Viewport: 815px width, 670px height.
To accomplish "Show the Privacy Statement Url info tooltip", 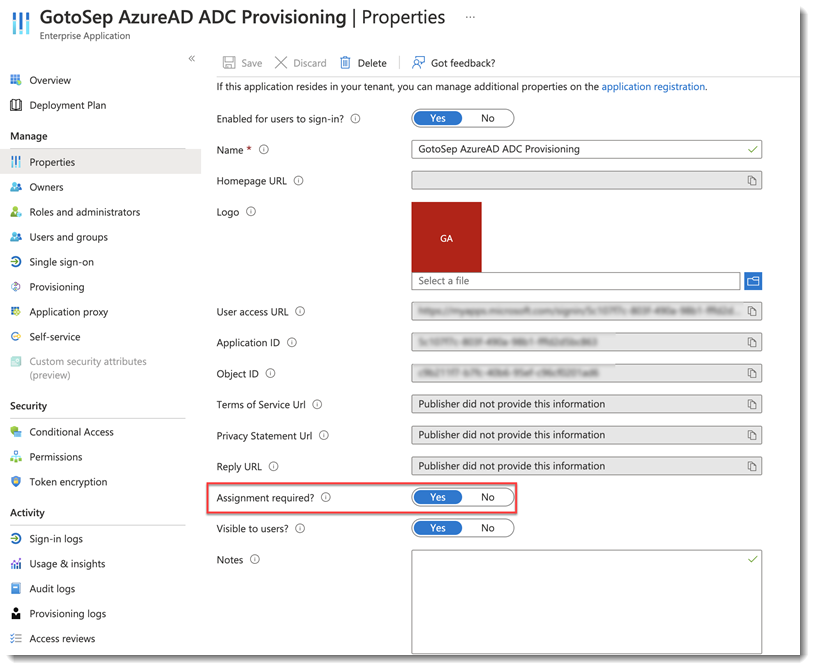I will click(324, 435).
